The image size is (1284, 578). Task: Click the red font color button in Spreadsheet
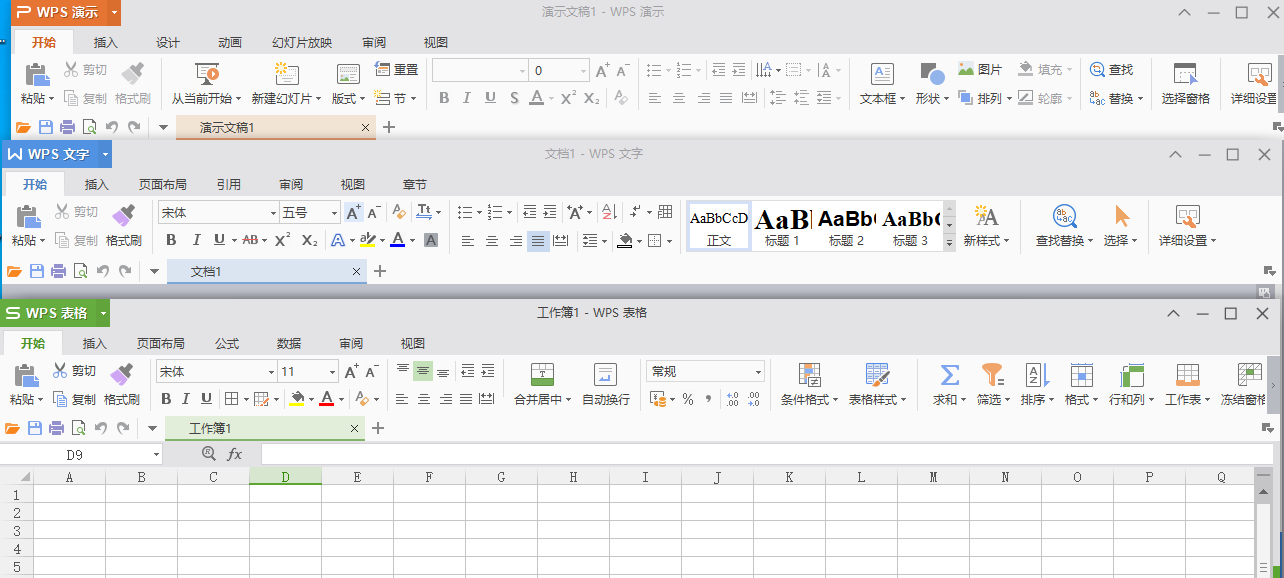pos(326,399)
